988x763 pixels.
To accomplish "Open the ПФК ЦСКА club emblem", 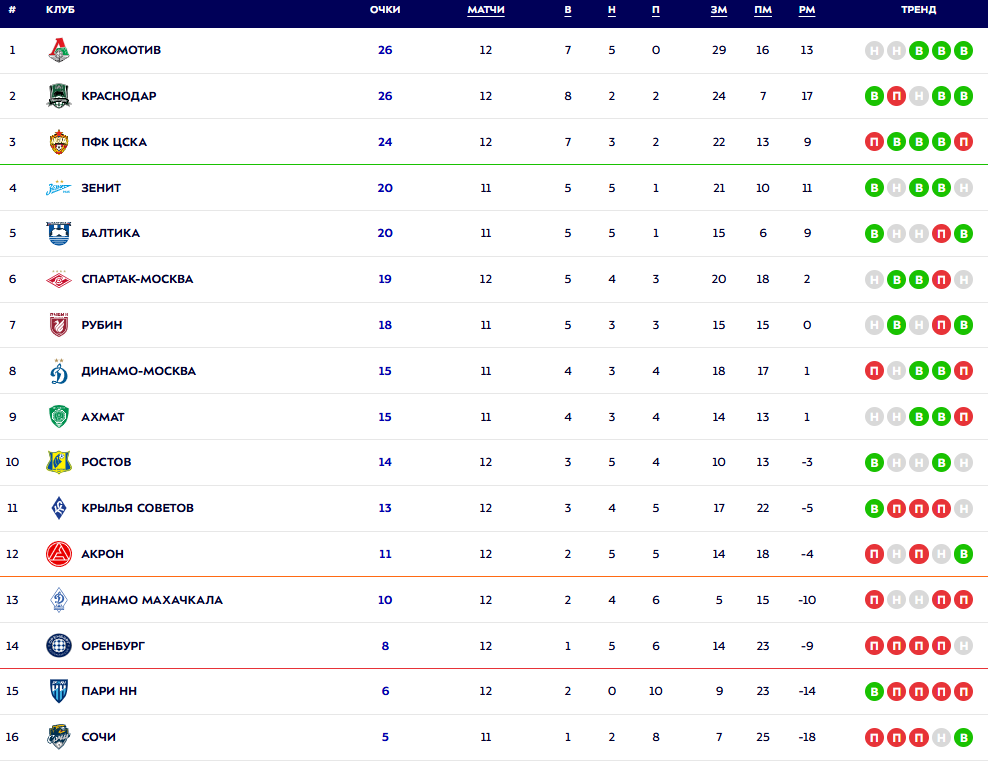I will tap(60, 142).
